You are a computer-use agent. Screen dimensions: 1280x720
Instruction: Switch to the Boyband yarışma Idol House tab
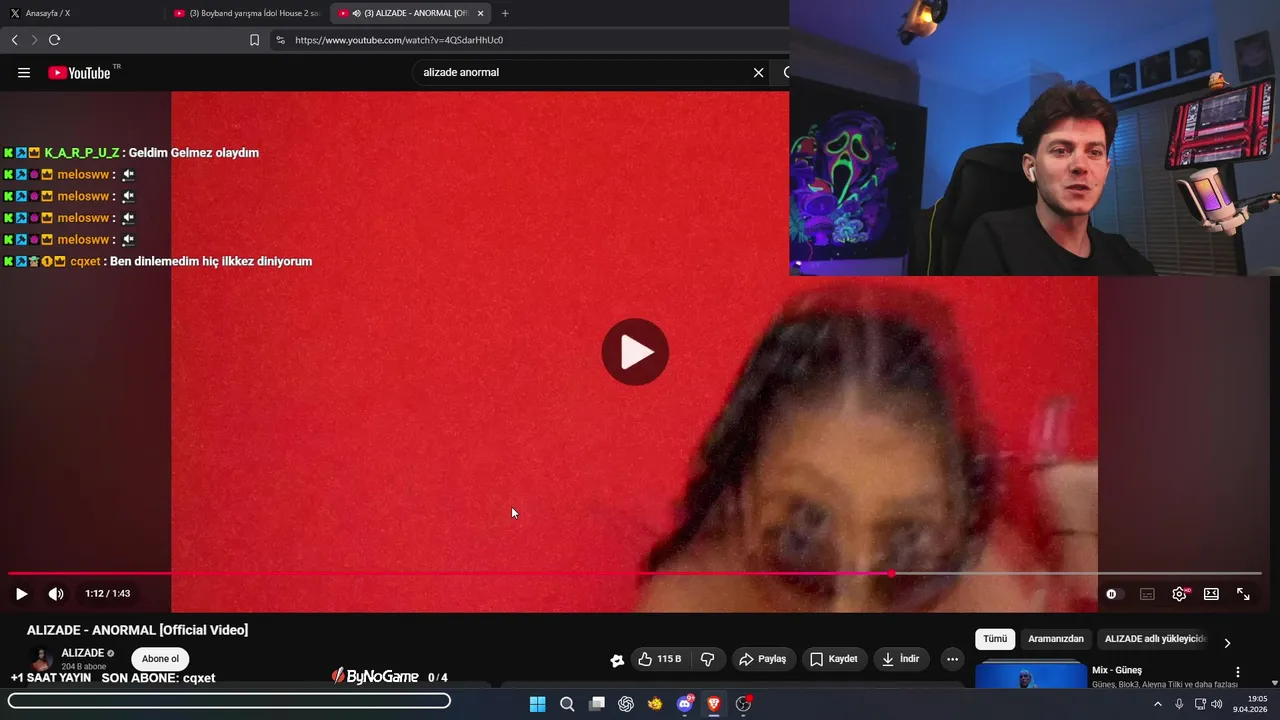tap(247, 13)
